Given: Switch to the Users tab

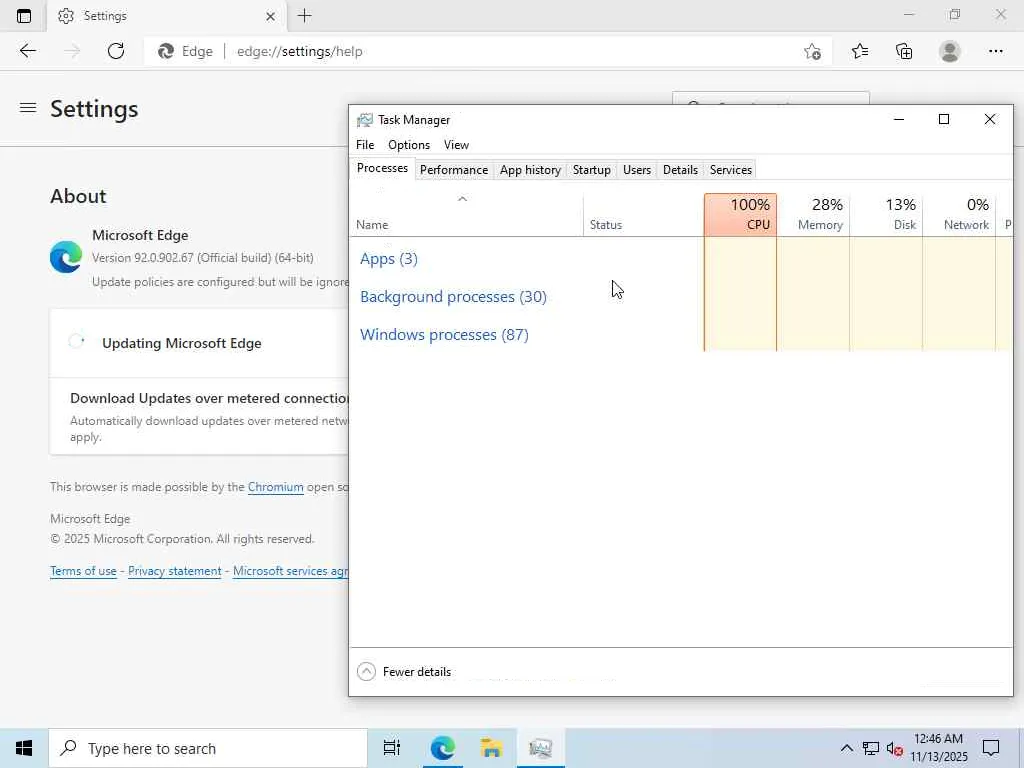Looking at the screenshot, I should click(637, 170).
